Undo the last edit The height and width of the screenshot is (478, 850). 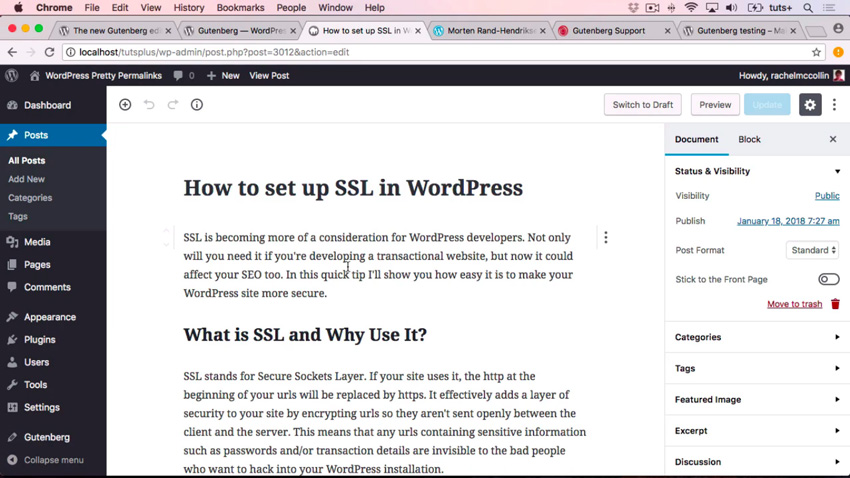pos(149,105)
